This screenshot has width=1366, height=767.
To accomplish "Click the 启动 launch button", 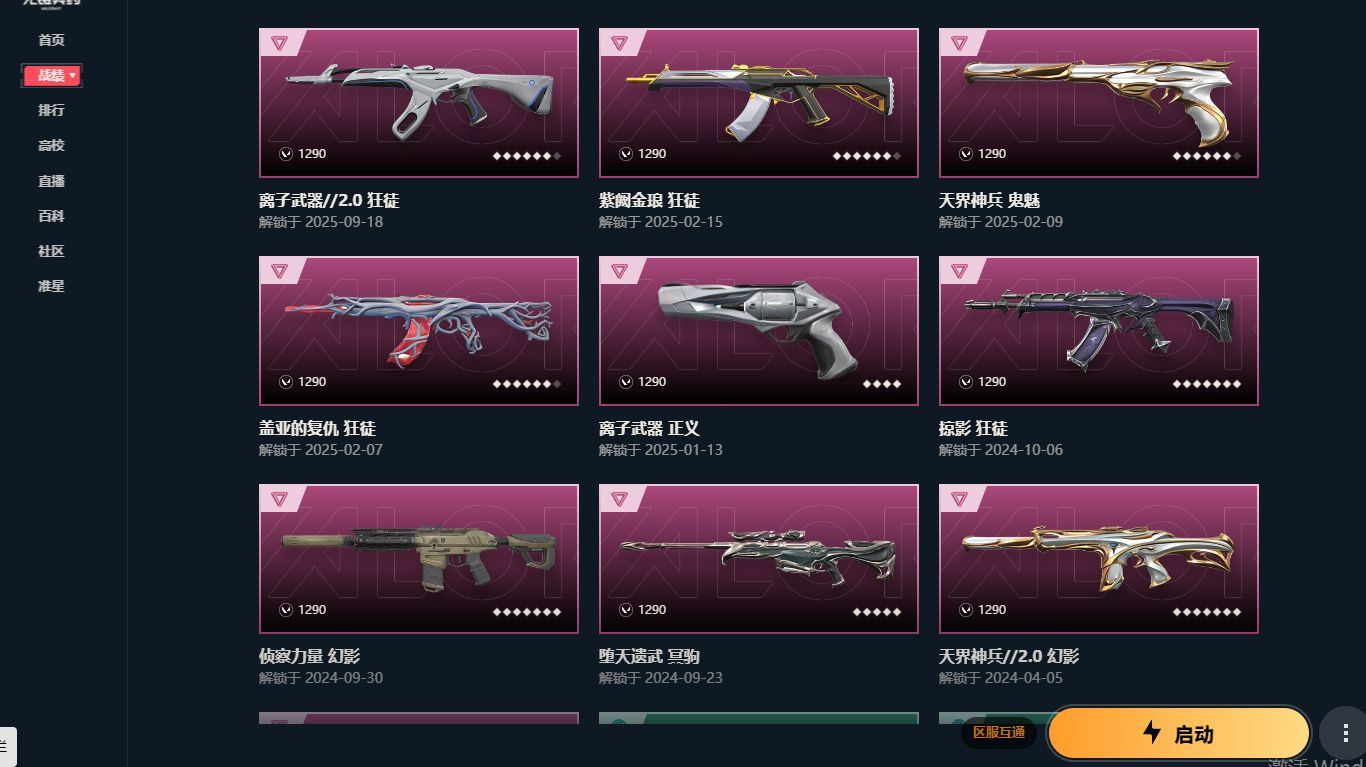I will 1179,734.
